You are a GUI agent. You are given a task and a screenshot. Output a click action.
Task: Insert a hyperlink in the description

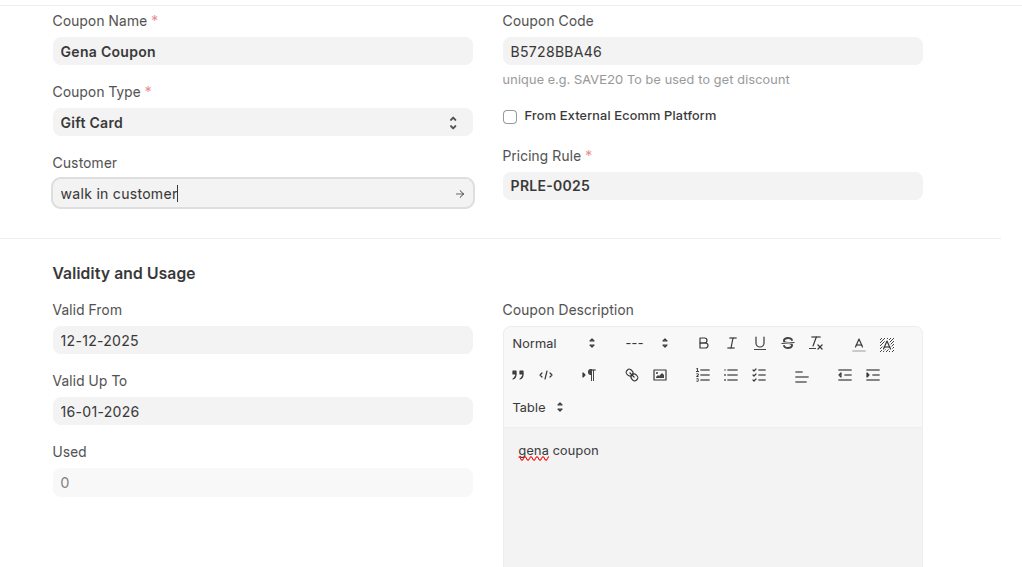coord(631,375)
